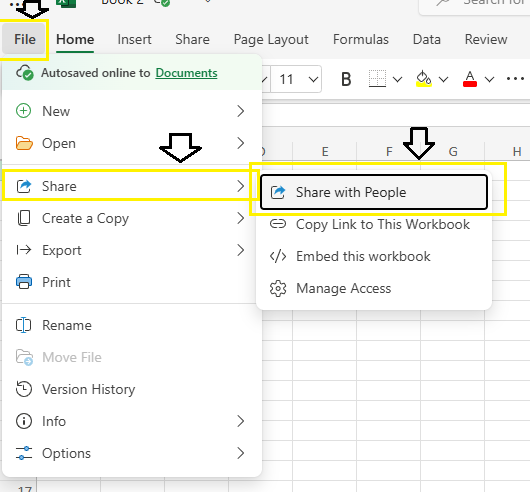The width and height of the screenshot is (530, 492).
Task: Choose Manage Access
Action: click(x=374, y=288)
